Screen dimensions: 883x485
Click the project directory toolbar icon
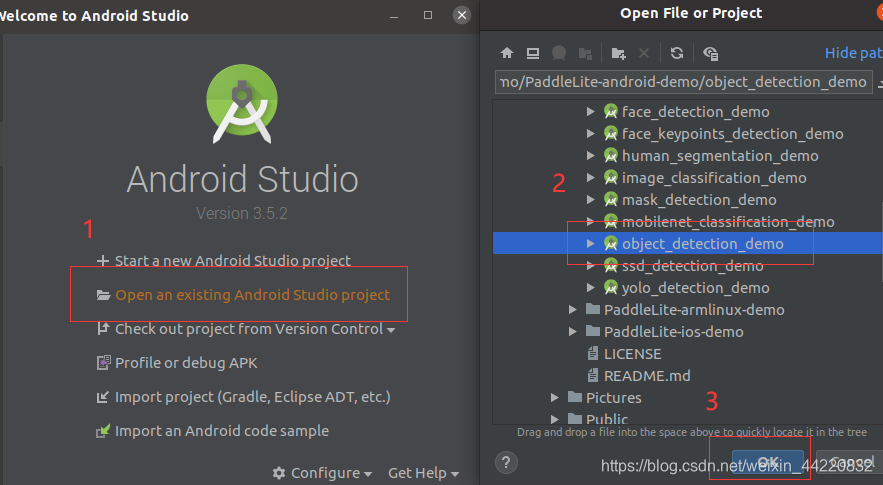coord(559,53)
